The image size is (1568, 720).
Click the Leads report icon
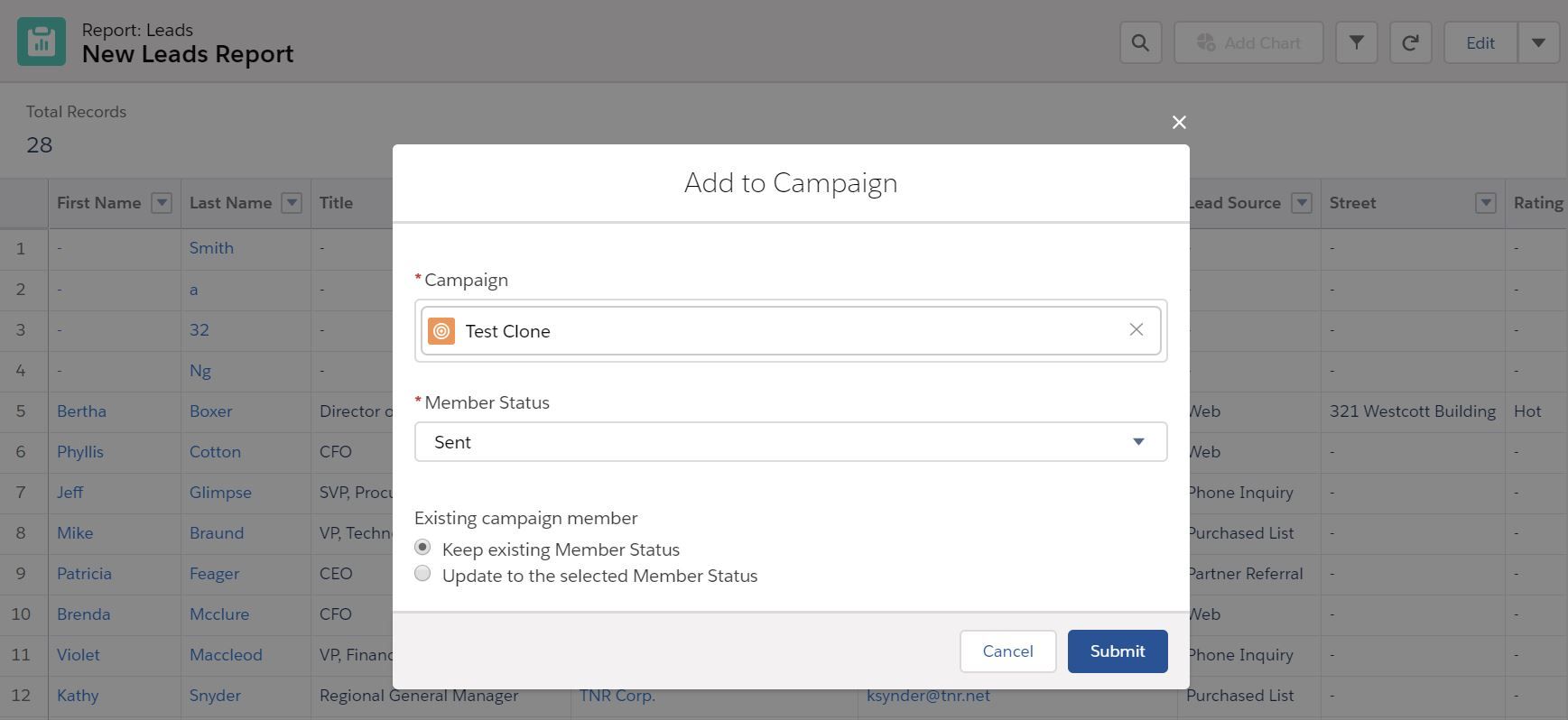pos(42,42)
